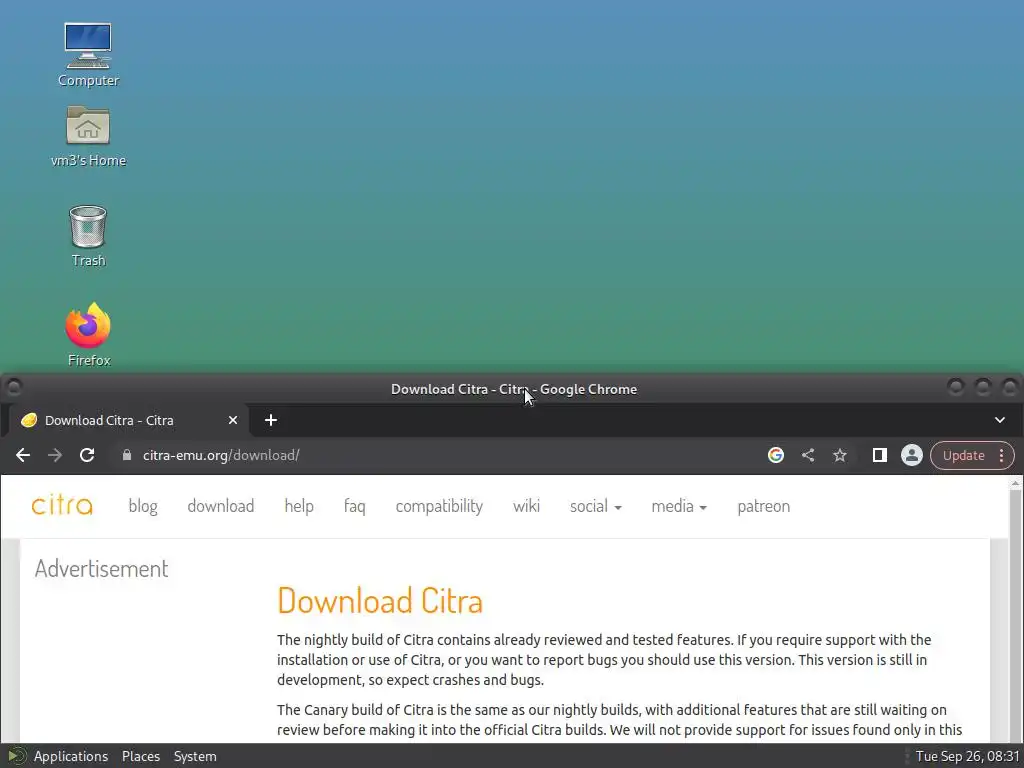Reload the Citra download page
Image resolution: width=1024 pixels, height=768 pixels.
pyautogui.click(x=87, y=455)
